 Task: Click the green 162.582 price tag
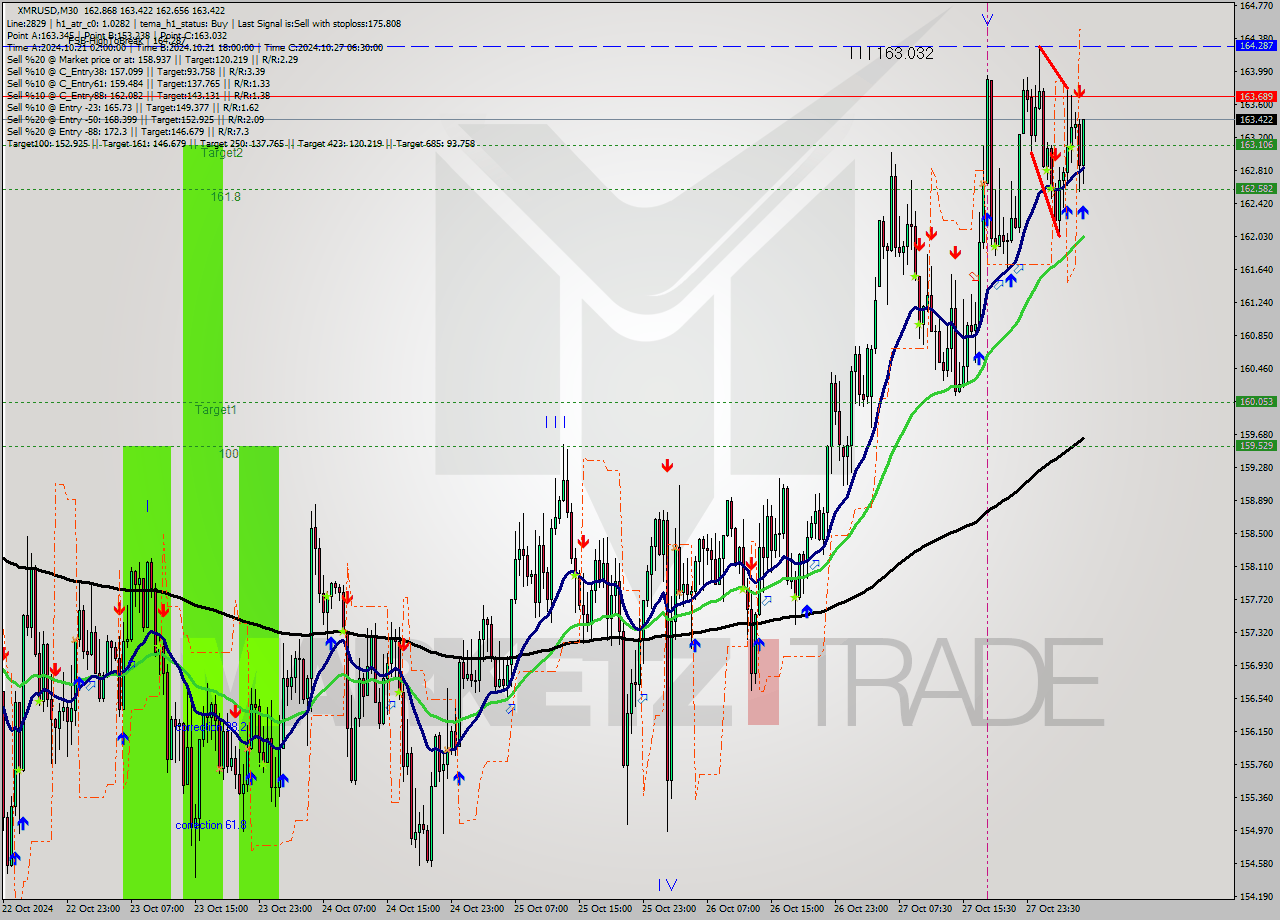tap(1256, 188)
